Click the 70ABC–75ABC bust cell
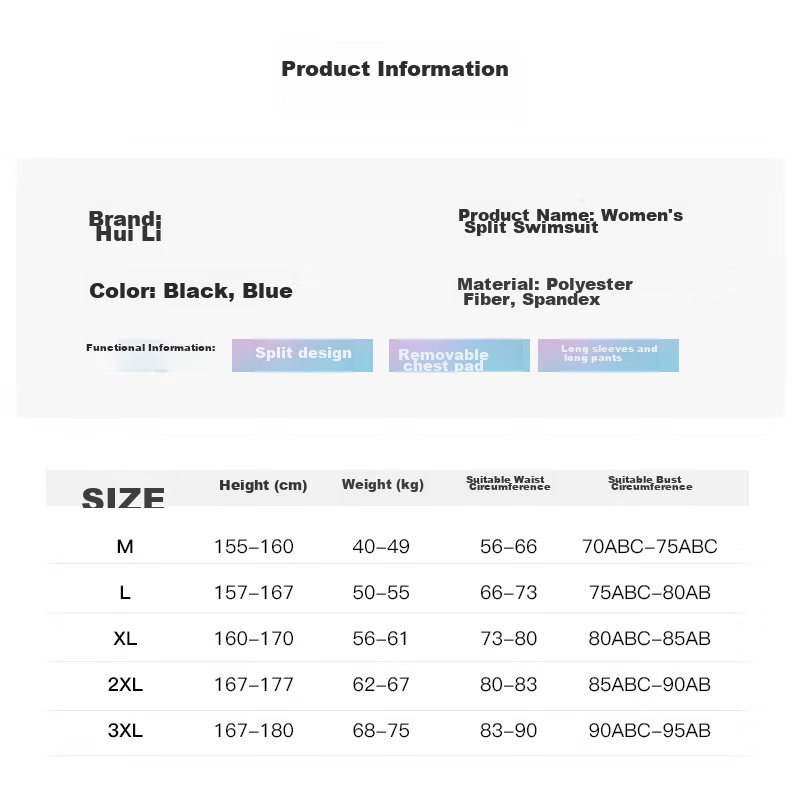 649,547
